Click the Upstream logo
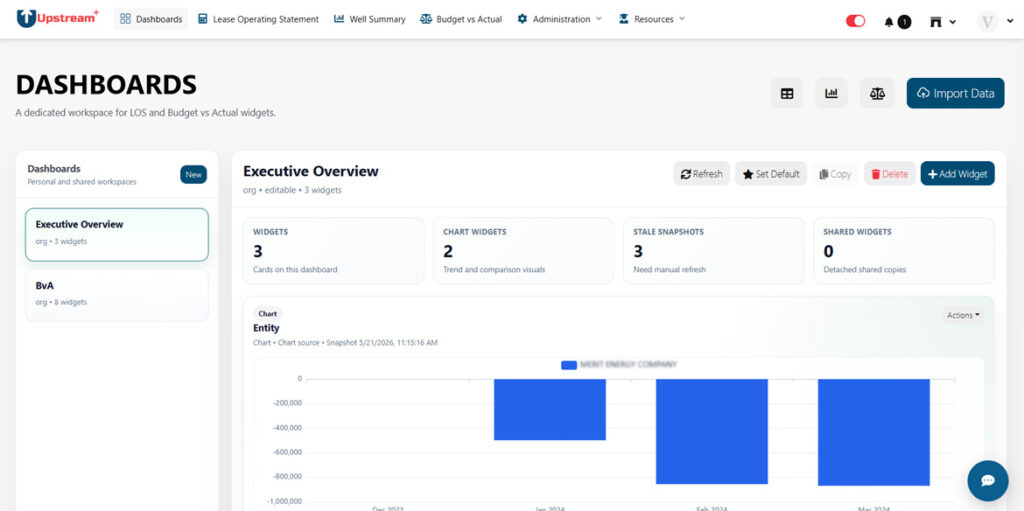The height and width of the screenshot is (511, 1024). pyautogui.click(x=57, y=18)
